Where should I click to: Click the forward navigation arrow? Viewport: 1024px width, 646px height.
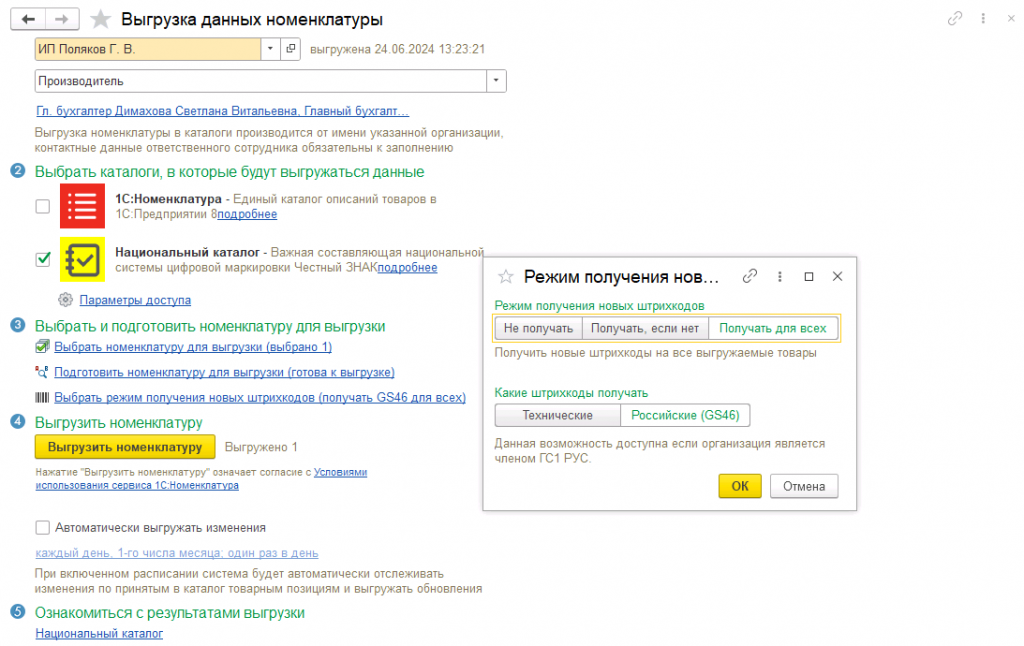coord(62,19)
